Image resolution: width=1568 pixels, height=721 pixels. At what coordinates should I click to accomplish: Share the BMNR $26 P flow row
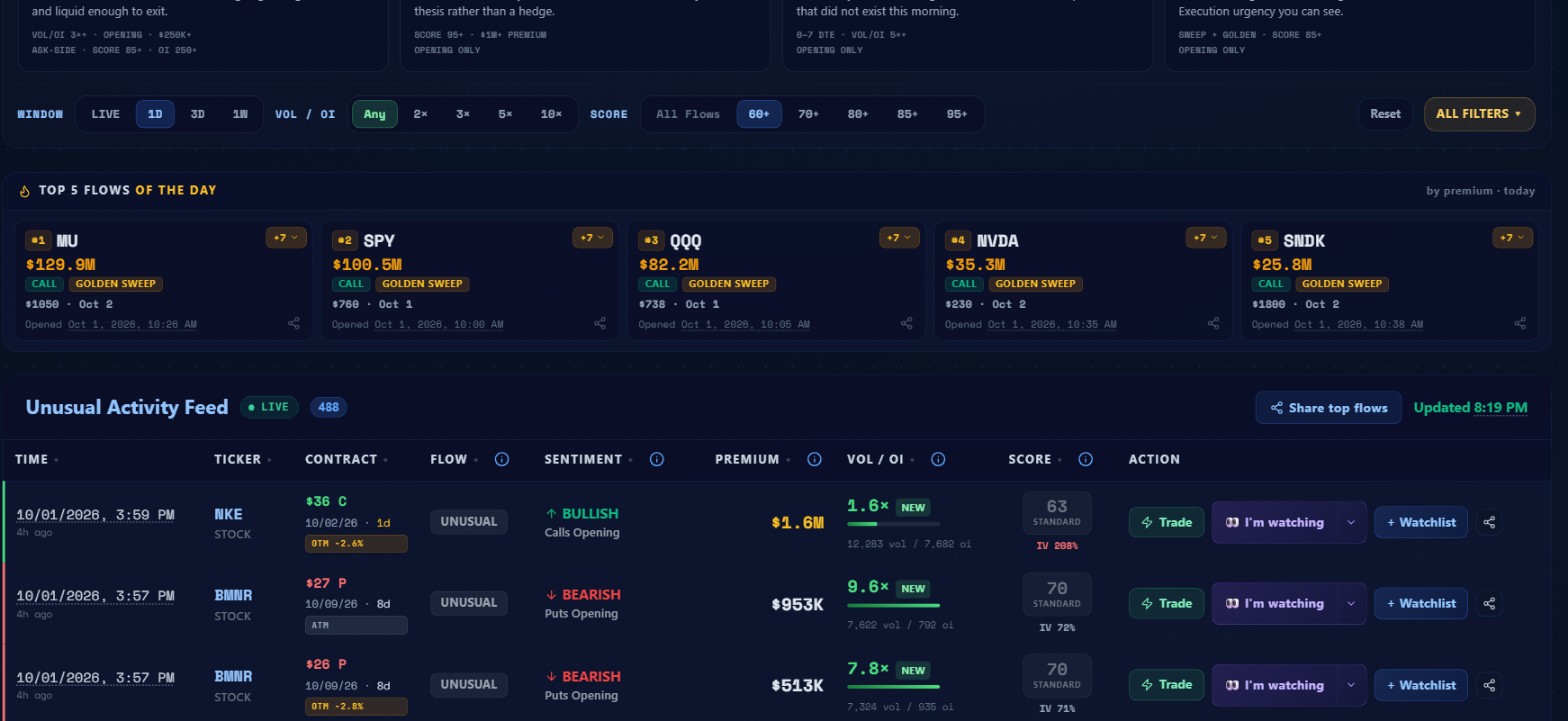1489,685
